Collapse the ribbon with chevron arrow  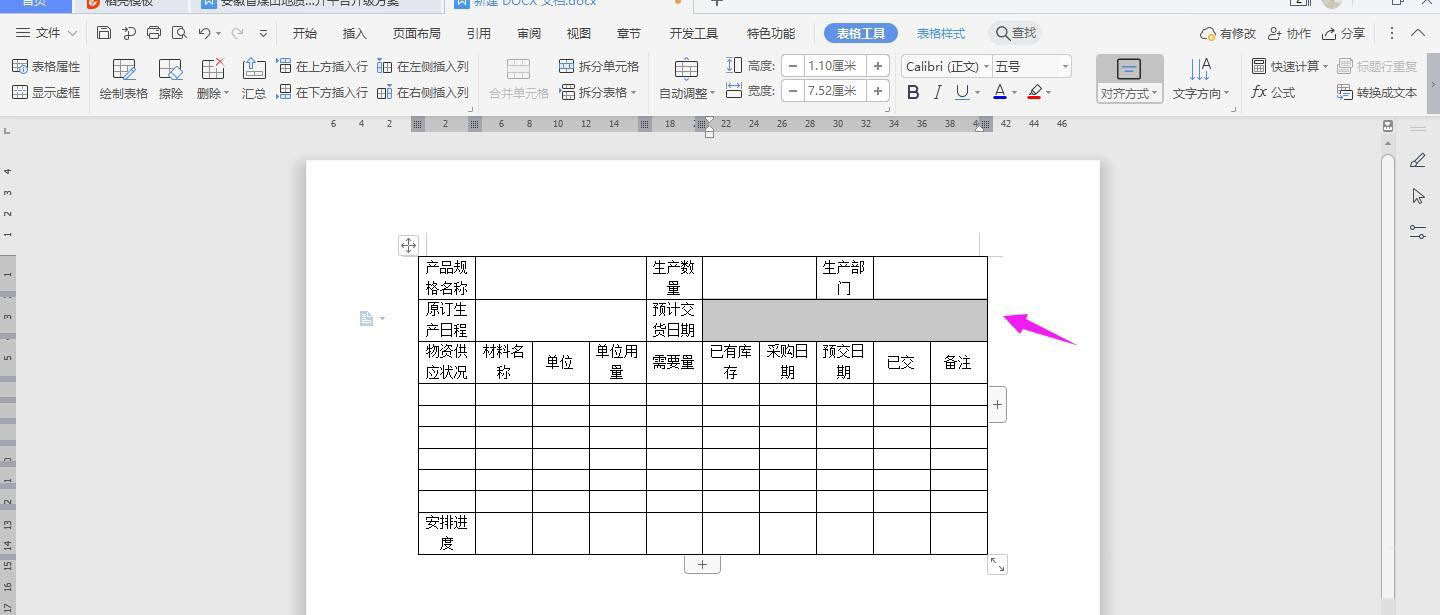pos(1418,33)
